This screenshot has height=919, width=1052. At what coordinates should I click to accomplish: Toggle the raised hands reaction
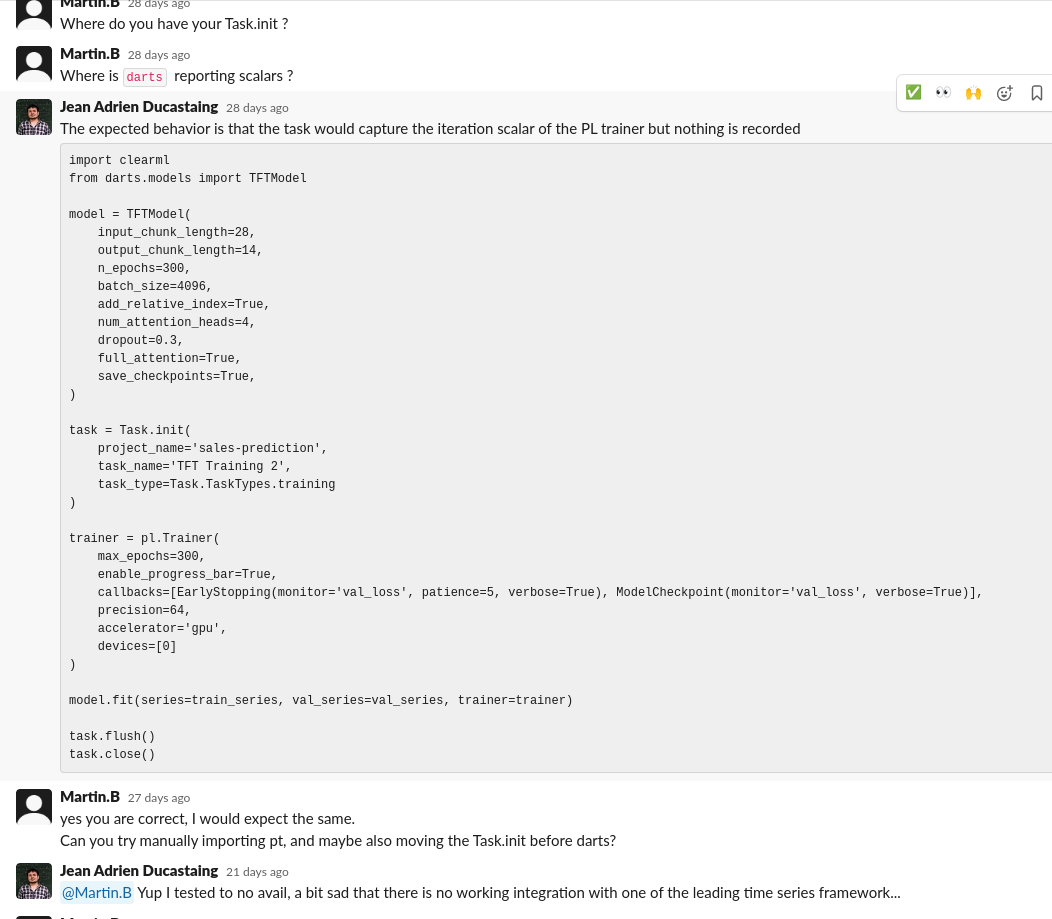pos(973,92)
